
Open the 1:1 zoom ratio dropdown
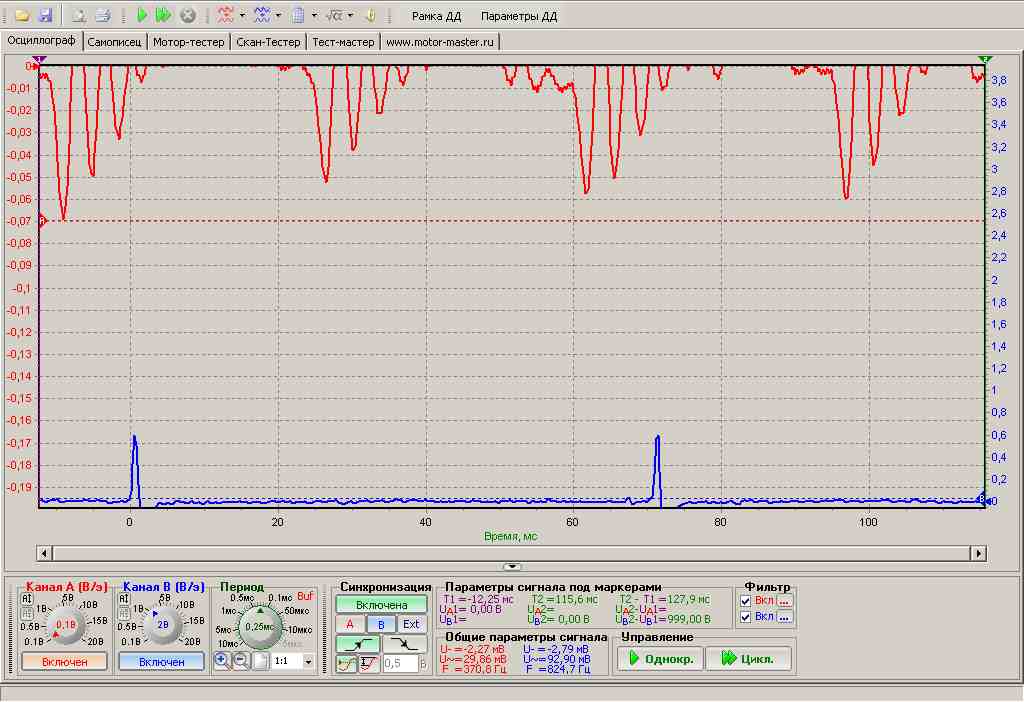click(308, 662)
